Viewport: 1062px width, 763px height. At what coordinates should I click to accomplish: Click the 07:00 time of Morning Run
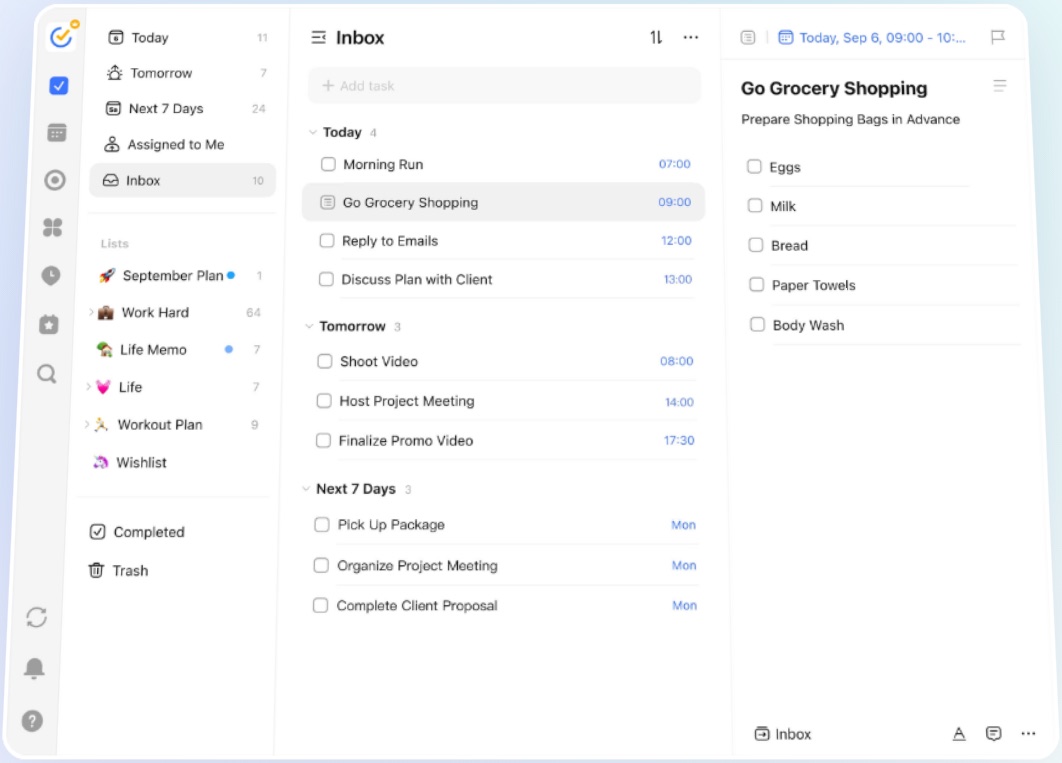[x=675, y=164]
